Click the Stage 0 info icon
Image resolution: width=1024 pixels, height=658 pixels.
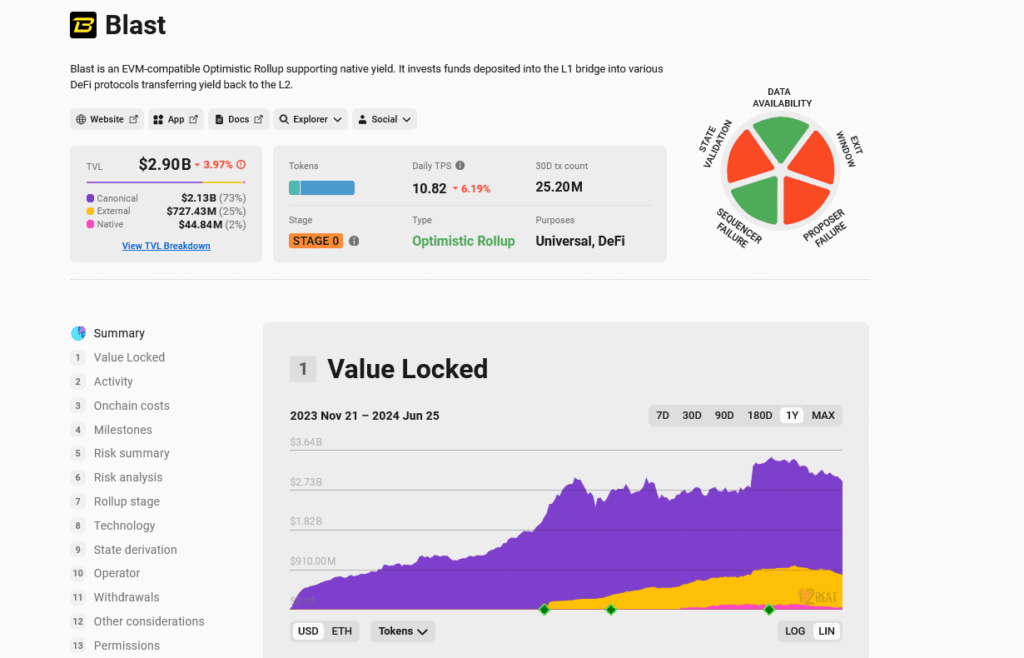[354, 241]
